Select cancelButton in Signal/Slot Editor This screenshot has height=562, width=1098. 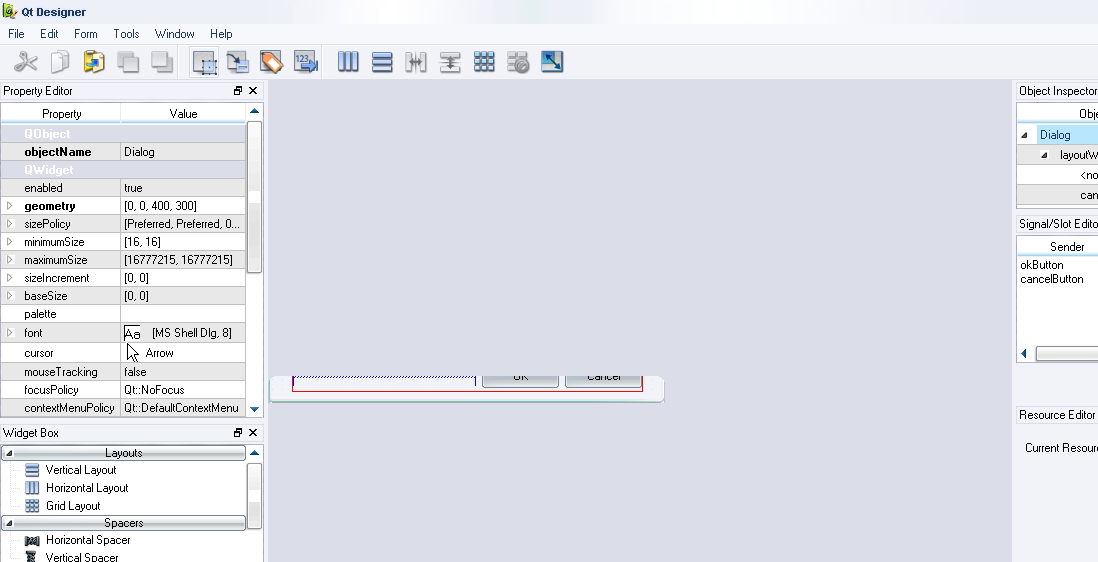tap(1051, 279)
